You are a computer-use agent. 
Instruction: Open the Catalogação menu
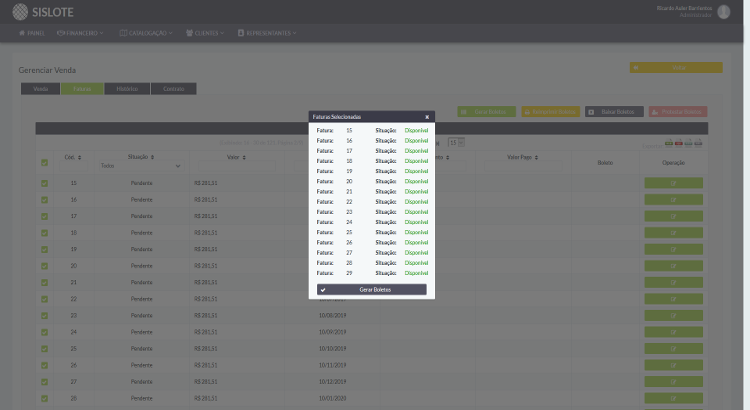point(146,33)
